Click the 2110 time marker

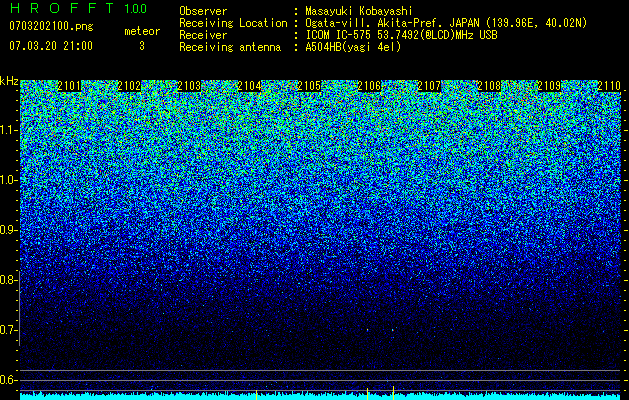pos(609,86)
